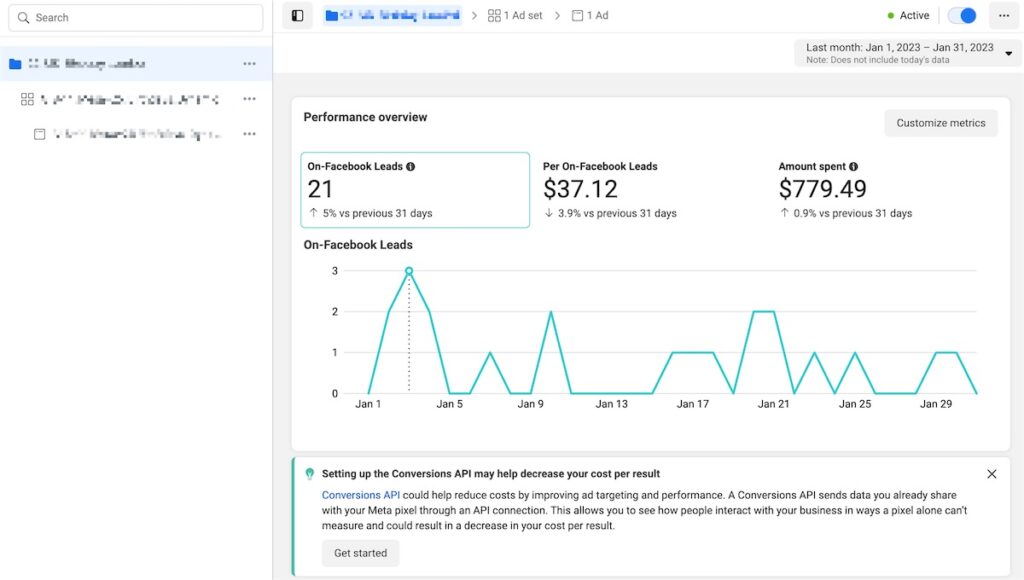
Task: Dismiss the Conversions API tip banner
Action: pos(991,474)
